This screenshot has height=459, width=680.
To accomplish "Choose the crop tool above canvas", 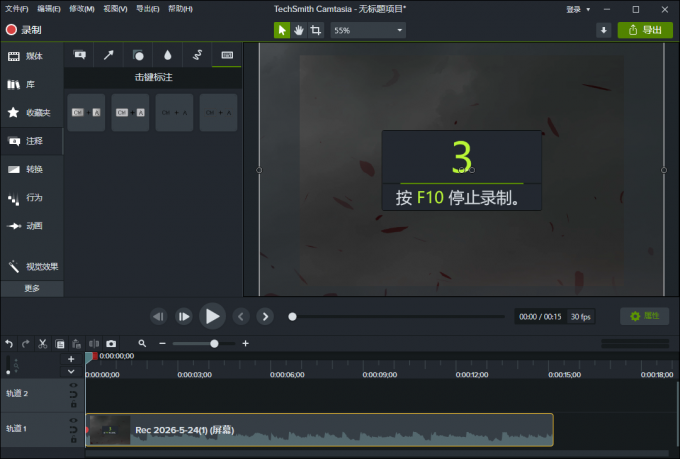I will point(316,30).
